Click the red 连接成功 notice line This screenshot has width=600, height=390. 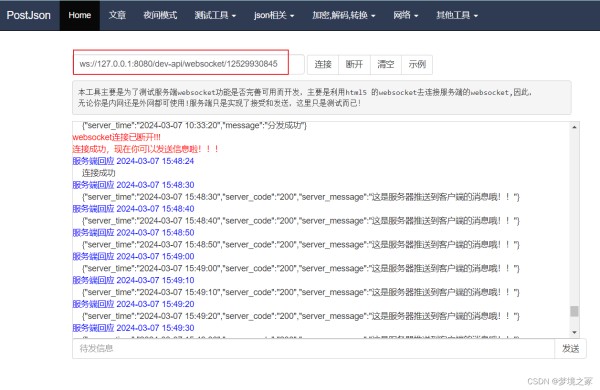(145, 149)
